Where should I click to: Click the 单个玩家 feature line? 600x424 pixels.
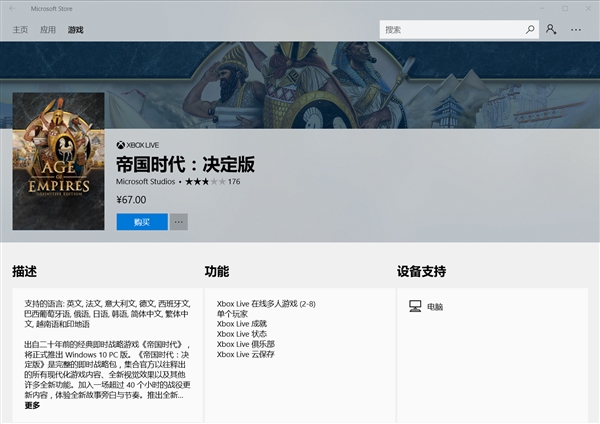(232, 314)
